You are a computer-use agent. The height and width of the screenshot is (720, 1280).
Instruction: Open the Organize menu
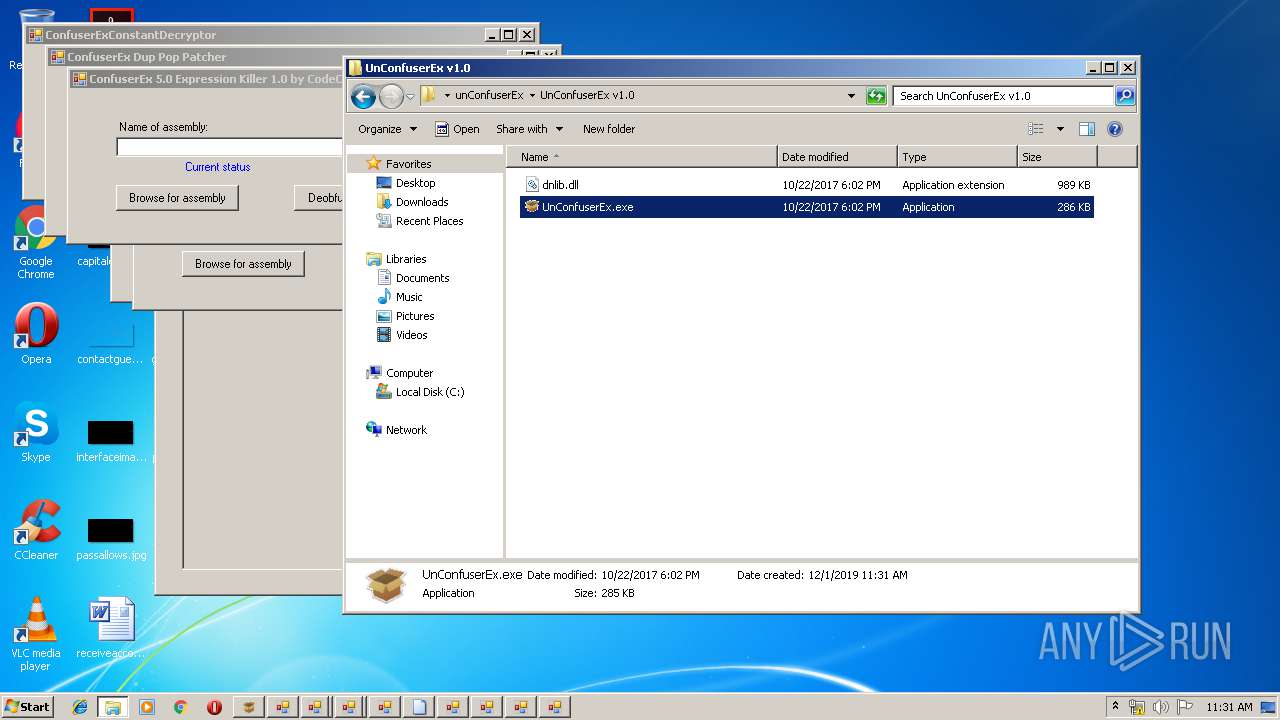click(x=387, y=129)
